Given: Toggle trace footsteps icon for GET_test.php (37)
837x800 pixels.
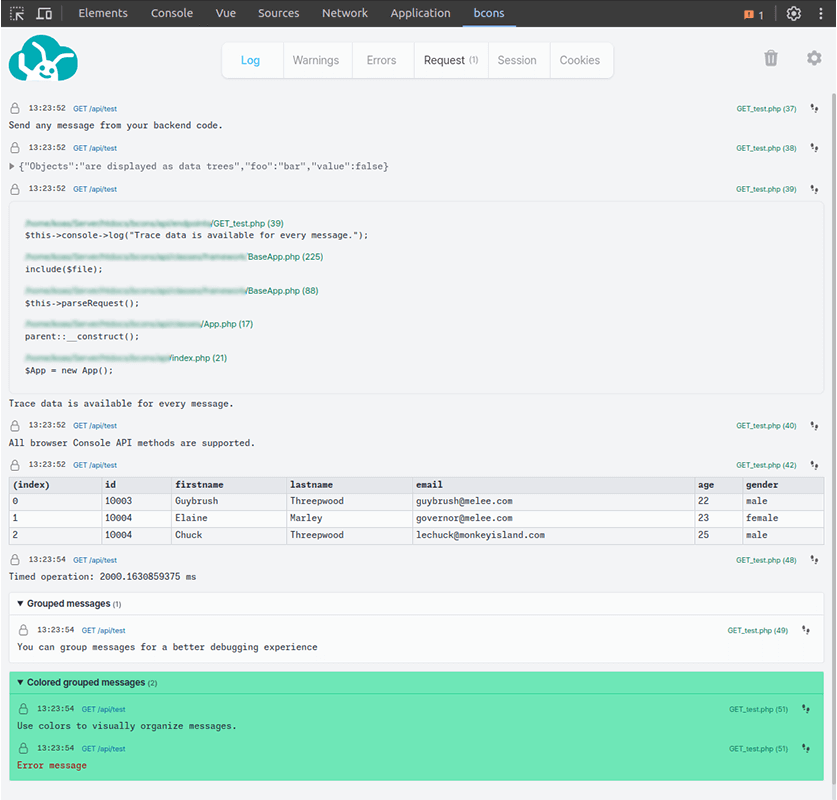Looking at the screenshot, I should coord(814,108).
